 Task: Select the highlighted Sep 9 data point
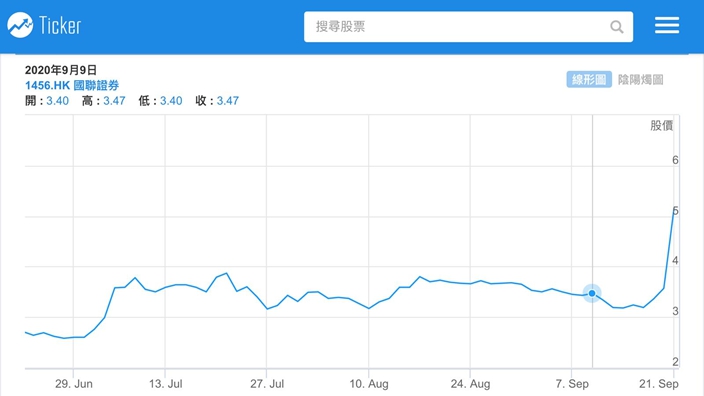click(x=592, y=293)
